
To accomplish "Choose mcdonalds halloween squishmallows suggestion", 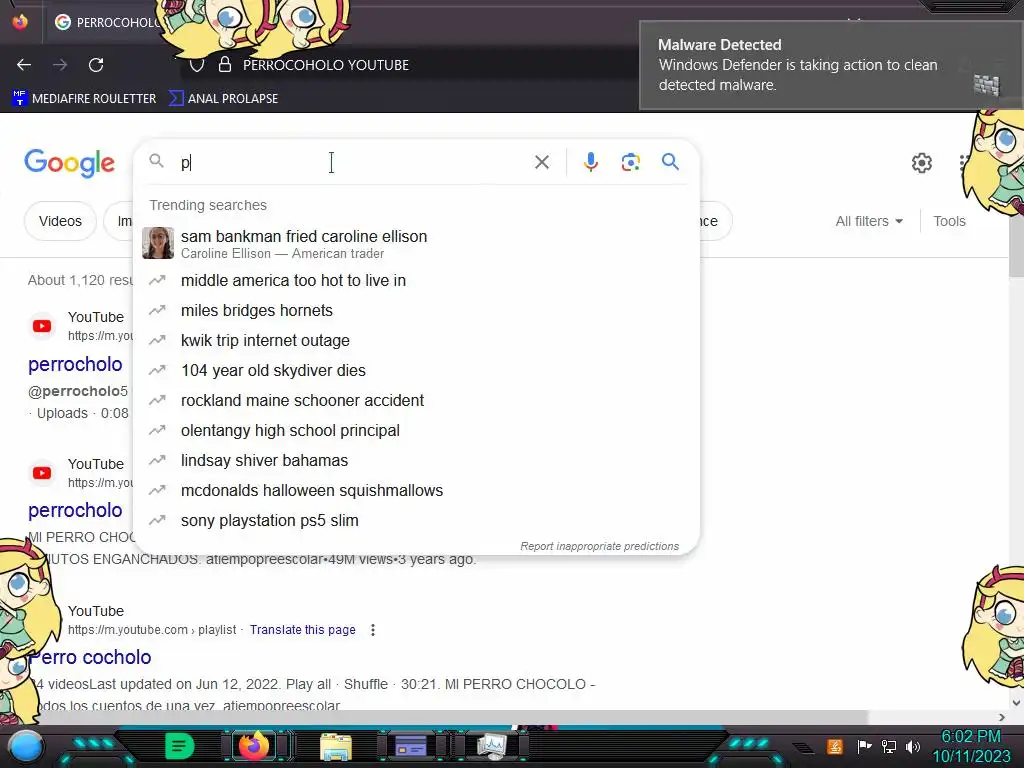I will click(416, 490).
